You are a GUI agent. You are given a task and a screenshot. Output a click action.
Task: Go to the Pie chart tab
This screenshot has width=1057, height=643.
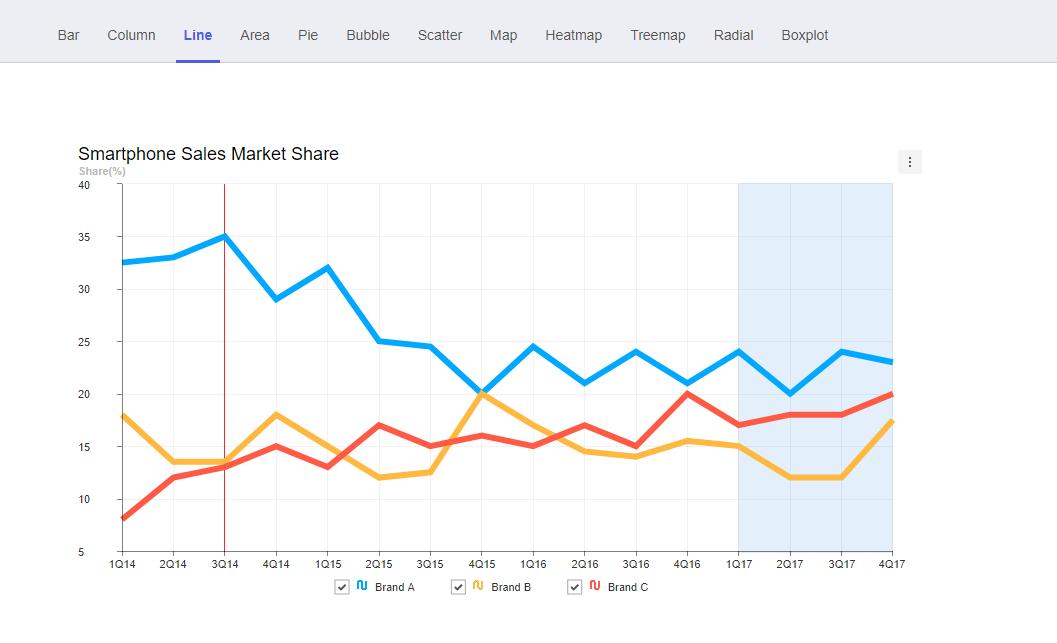click(308, 35)
